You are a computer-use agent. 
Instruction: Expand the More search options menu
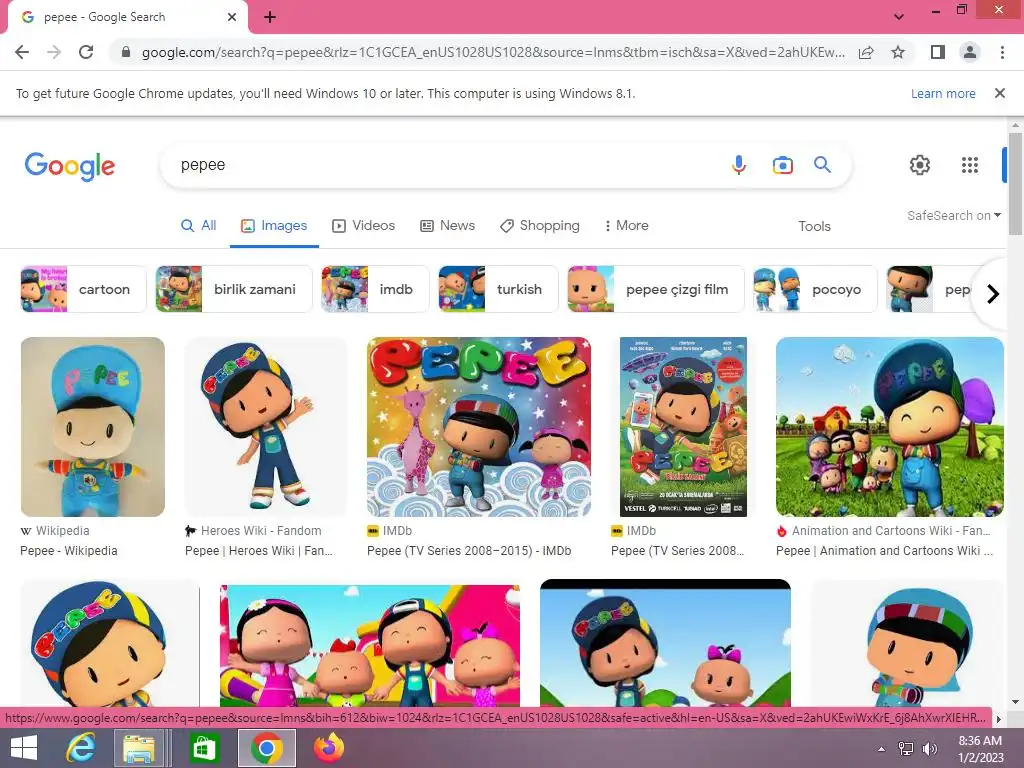pos(626,226)
